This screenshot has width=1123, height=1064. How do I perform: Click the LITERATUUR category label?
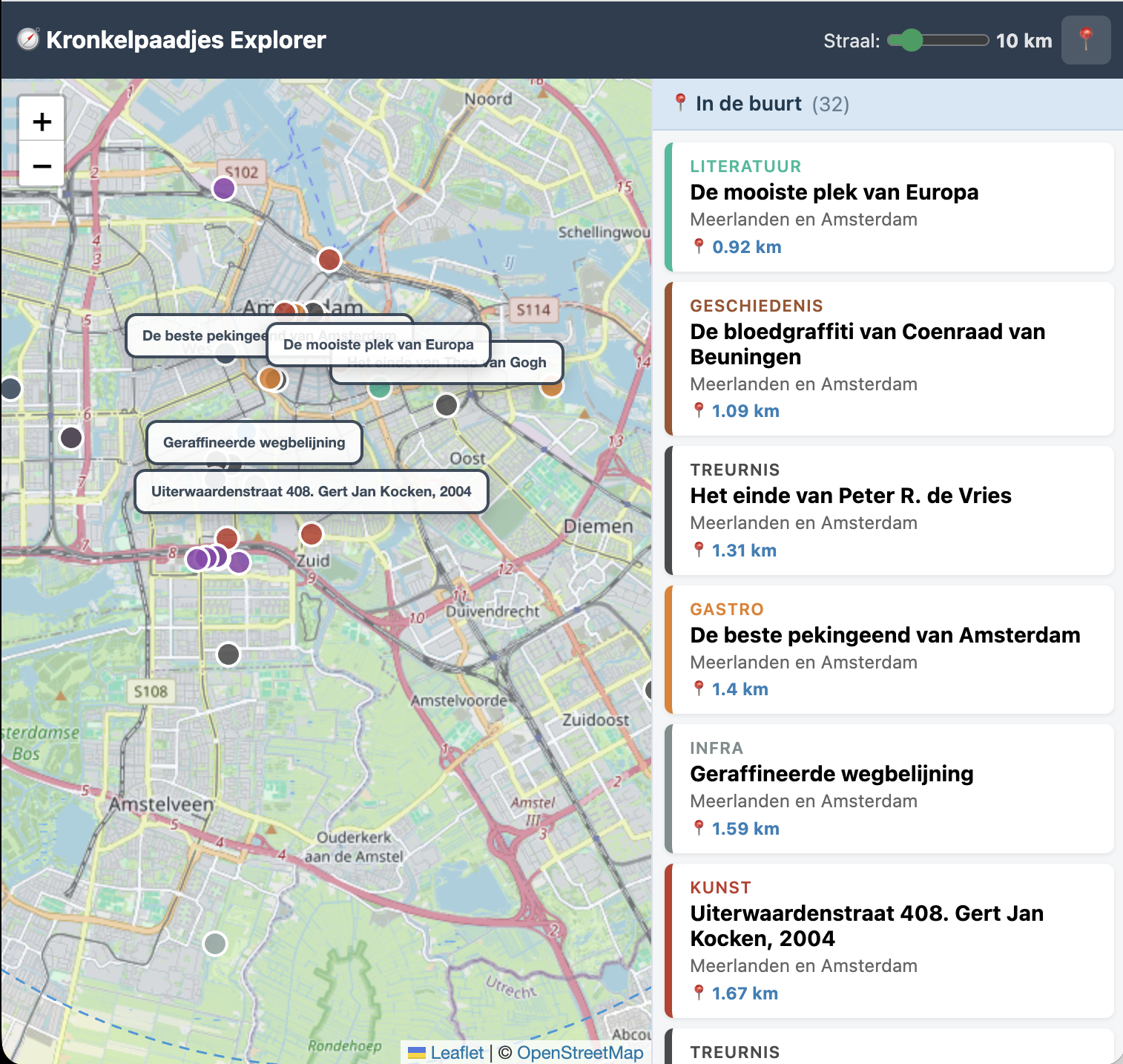[745, 166]
